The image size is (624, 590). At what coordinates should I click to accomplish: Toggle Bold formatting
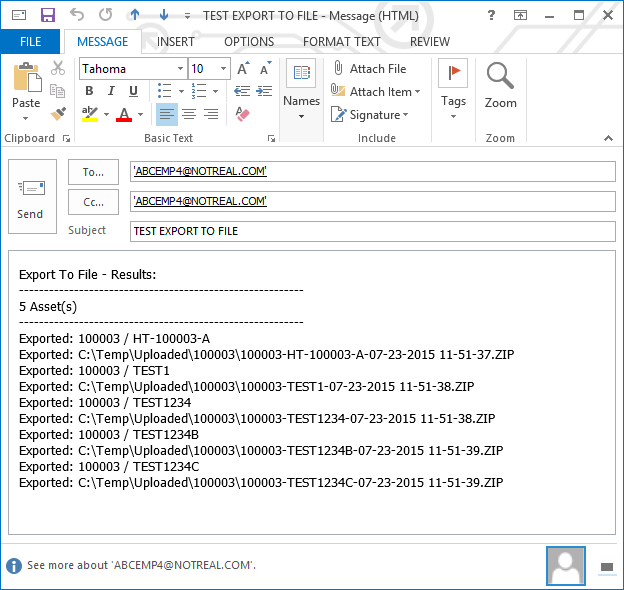[x=88, y=91]
